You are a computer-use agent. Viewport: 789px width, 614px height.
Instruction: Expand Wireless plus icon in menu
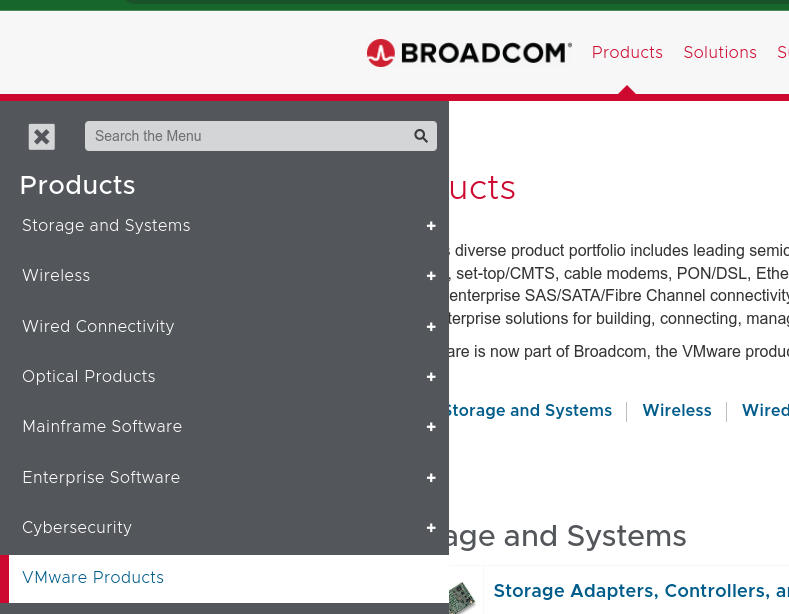(x=431, y=276)
